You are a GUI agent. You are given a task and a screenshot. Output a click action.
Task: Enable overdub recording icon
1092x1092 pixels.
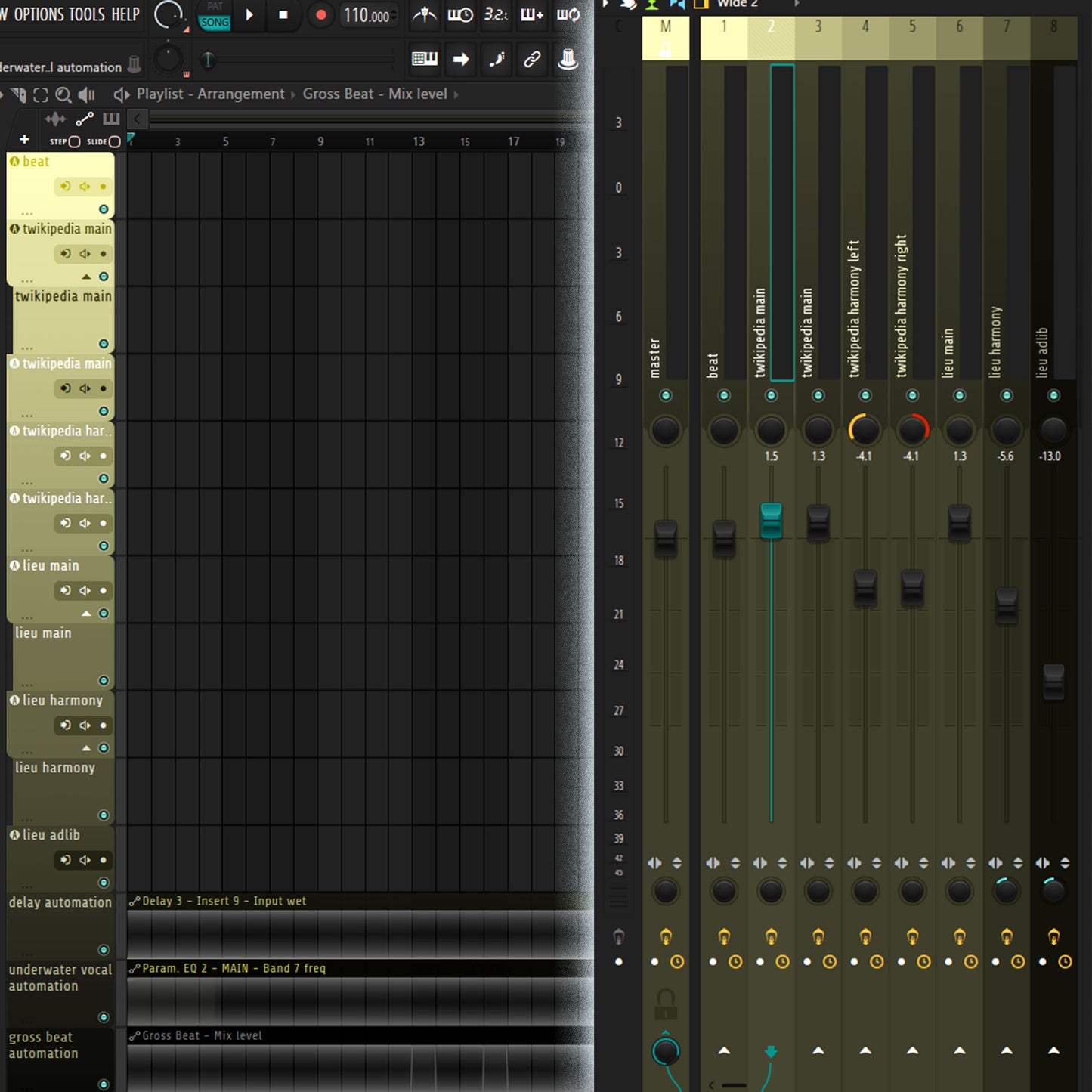click(x=532, y=15)
